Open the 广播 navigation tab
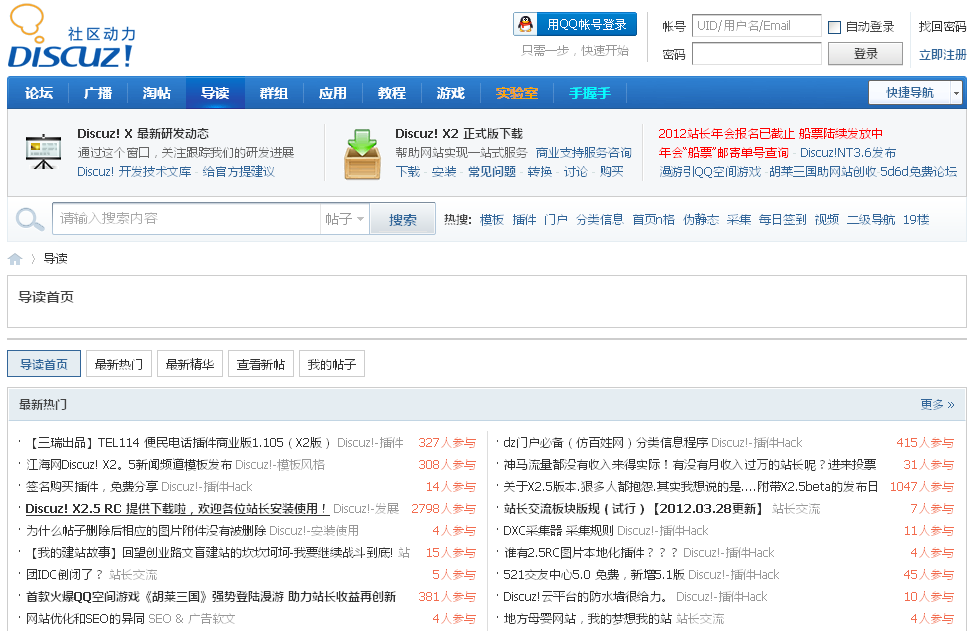The width and height of the screenshot is (978, 631). pyautogui.click(x=98, y=93)
